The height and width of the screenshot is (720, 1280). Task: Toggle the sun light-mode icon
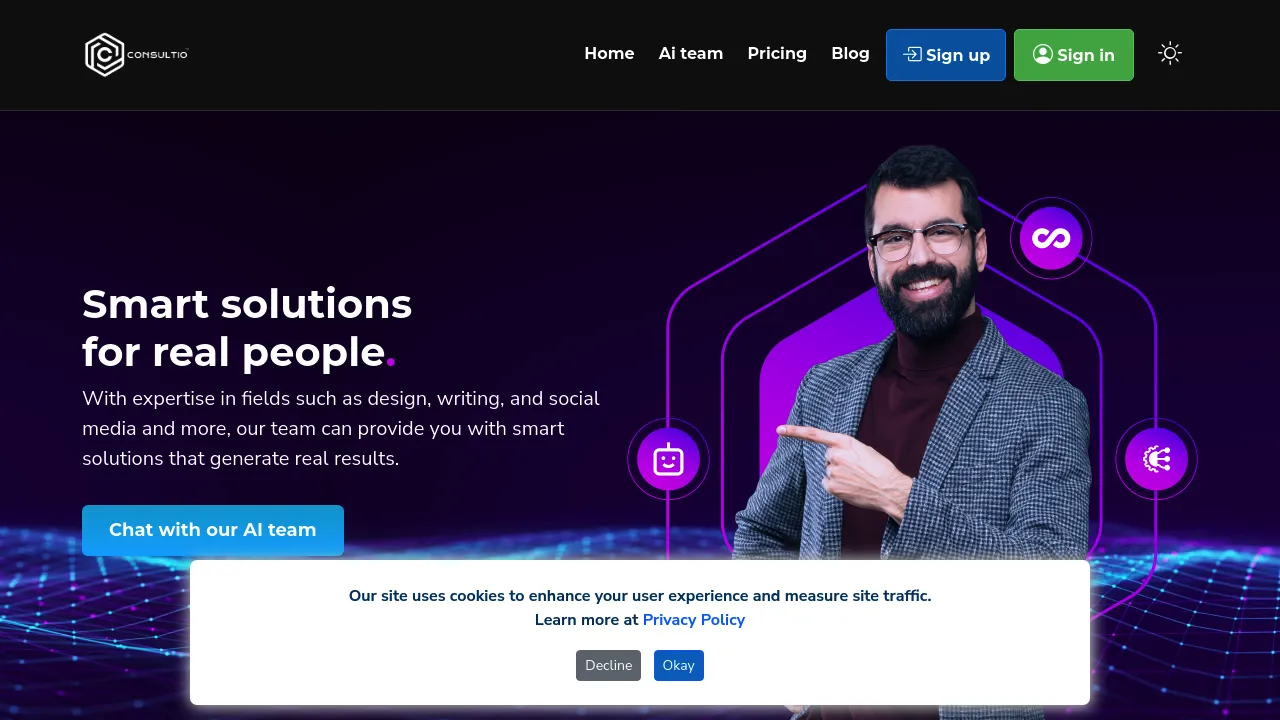1170,54
